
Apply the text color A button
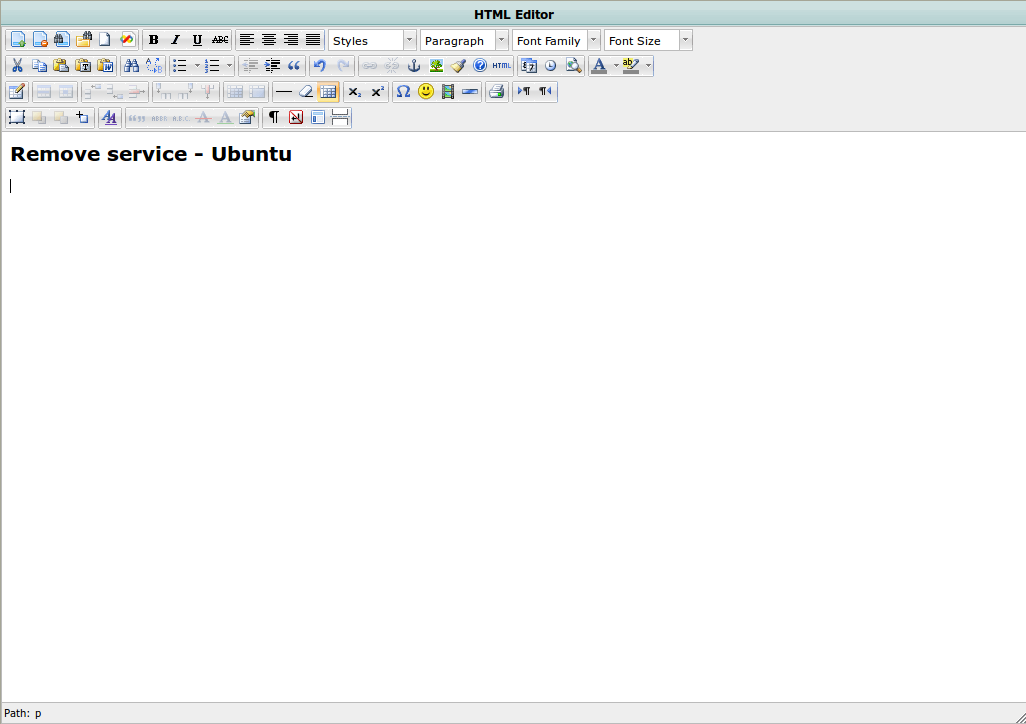point(599,65)
